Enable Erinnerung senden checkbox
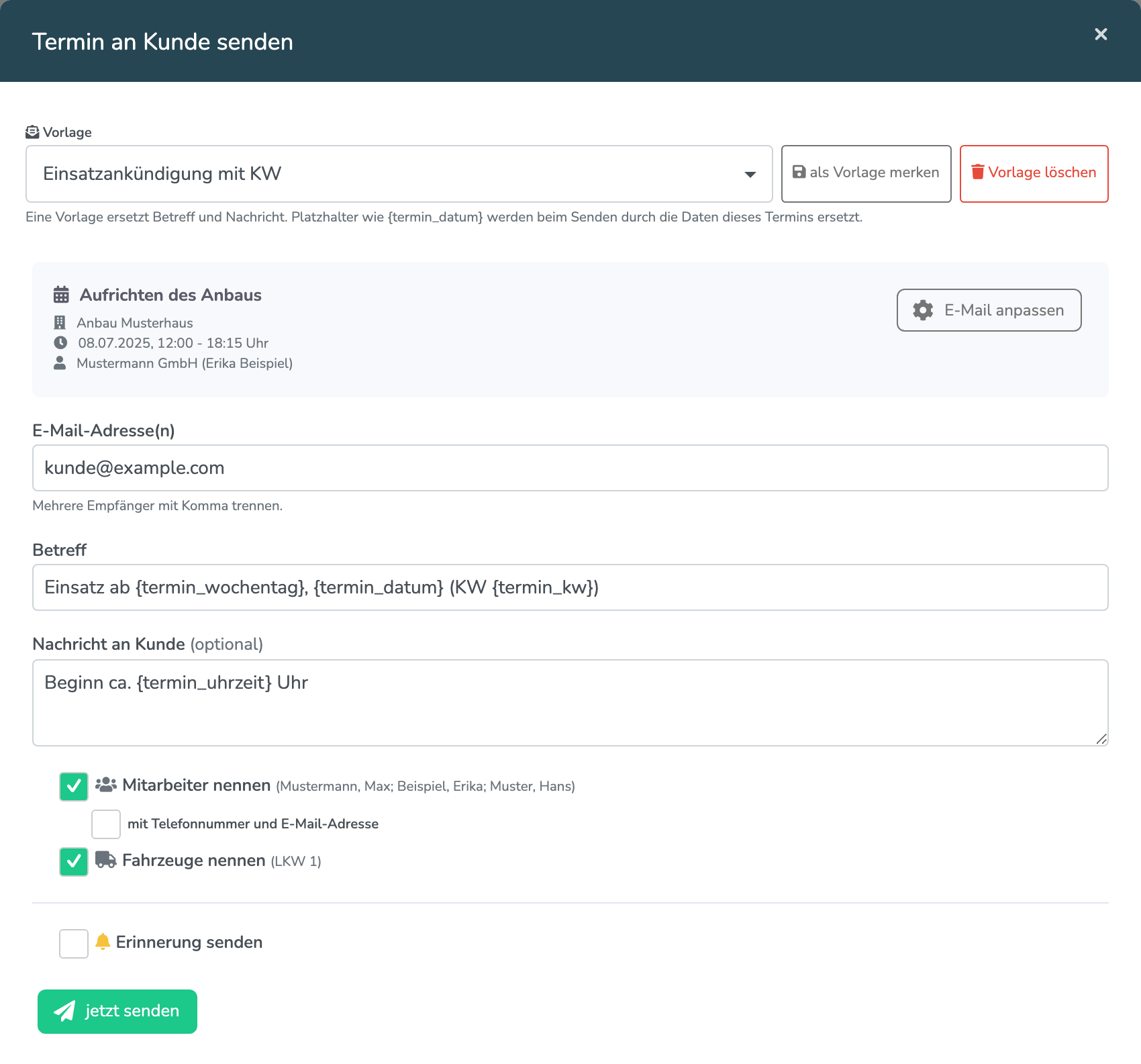1141x1064 pixels. click(x=74, y=943)
